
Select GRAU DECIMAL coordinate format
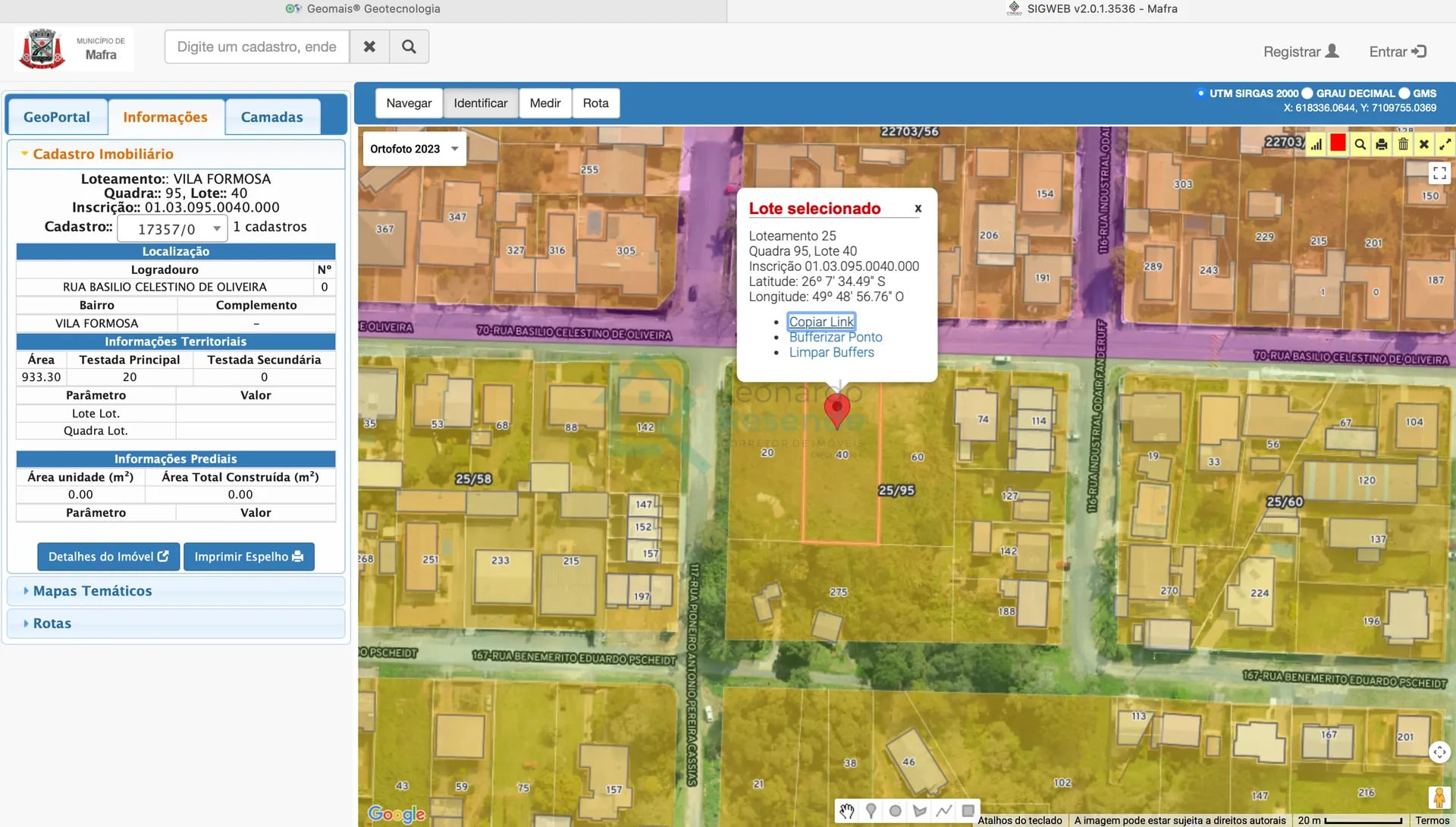[x=1307, y=93]
